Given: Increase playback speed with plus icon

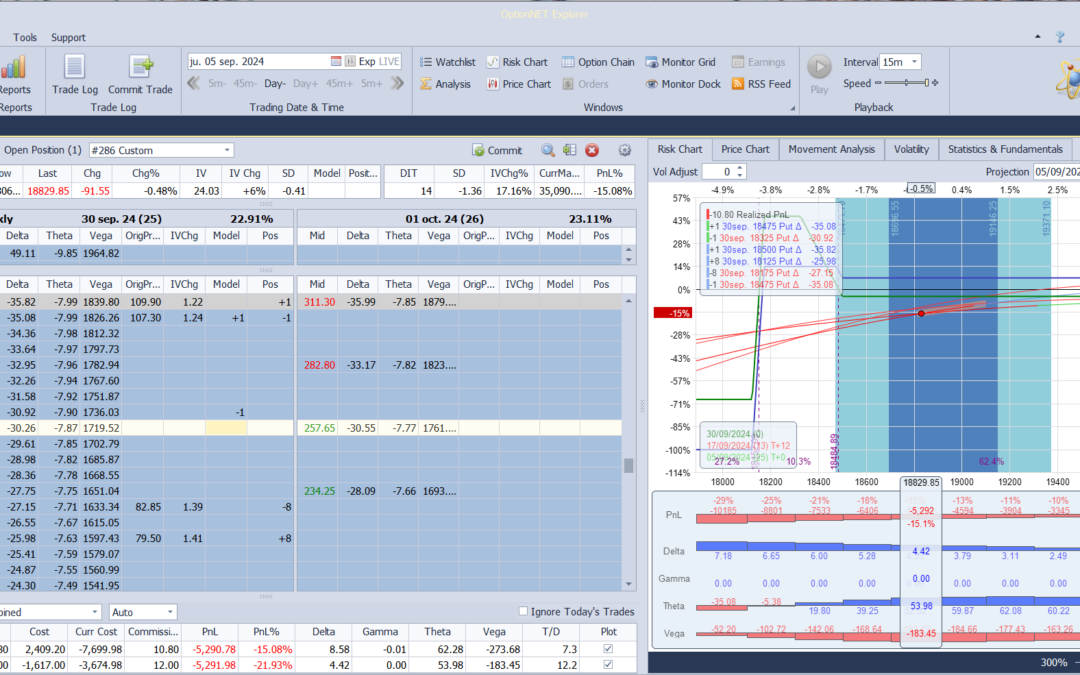Looking at the screenshot, I should (935, 83).
